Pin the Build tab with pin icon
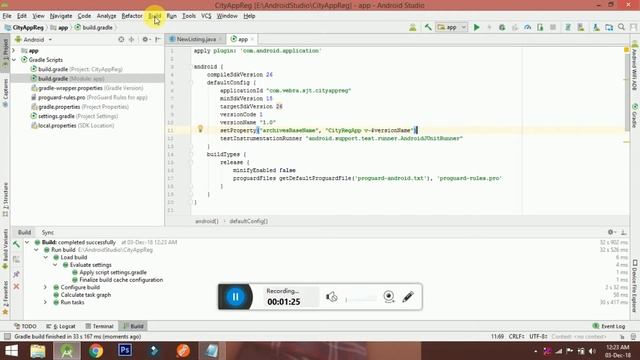 (x=16, y=274)
